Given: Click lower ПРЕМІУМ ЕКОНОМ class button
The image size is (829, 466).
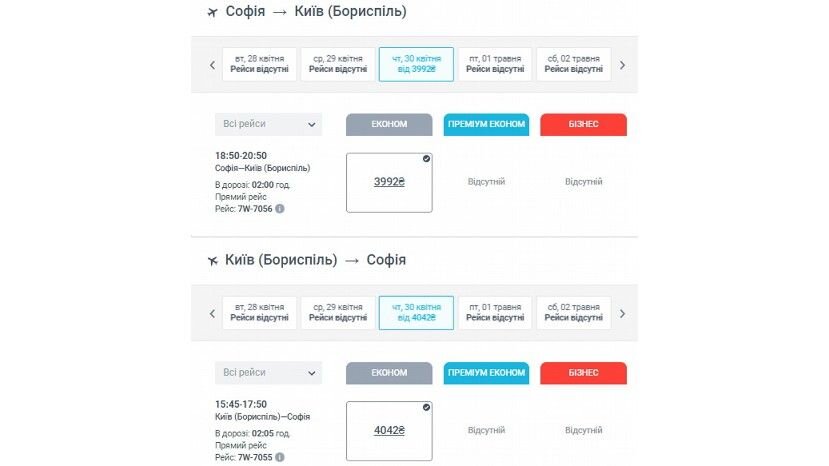Looking at the screenshot, I should [x=486, y=373].
